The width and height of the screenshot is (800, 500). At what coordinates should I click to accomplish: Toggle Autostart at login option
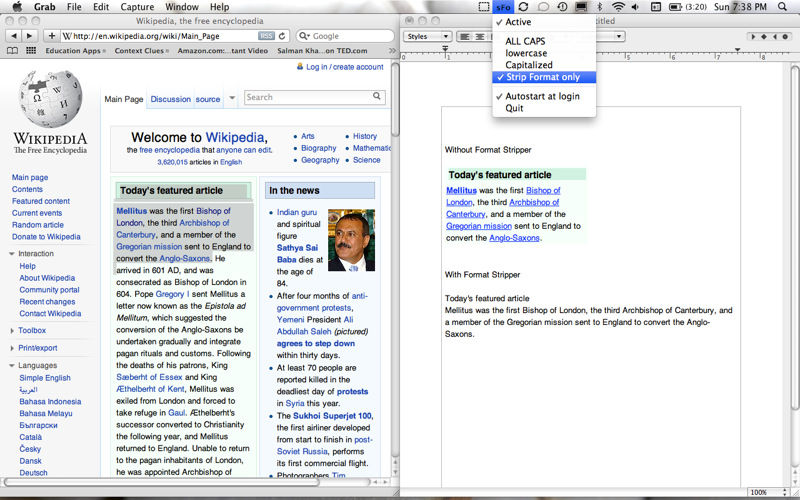pos(544,96)
